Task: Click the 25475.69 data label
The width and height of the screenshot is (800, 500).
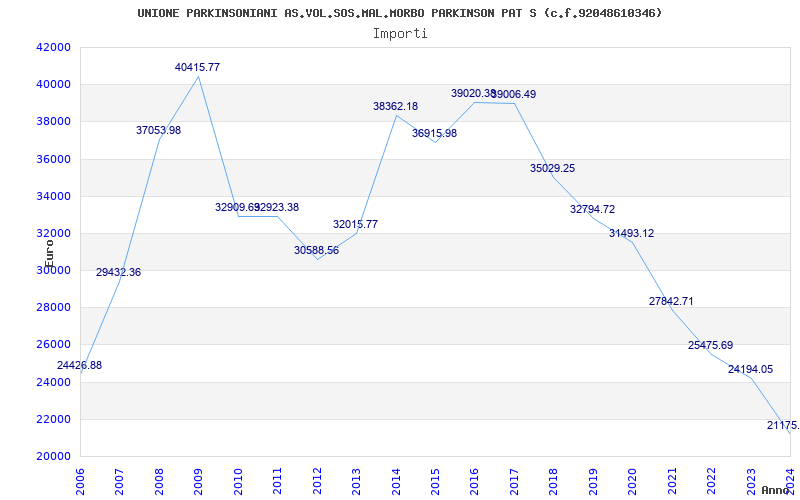Action: click(x=711, y=345)
